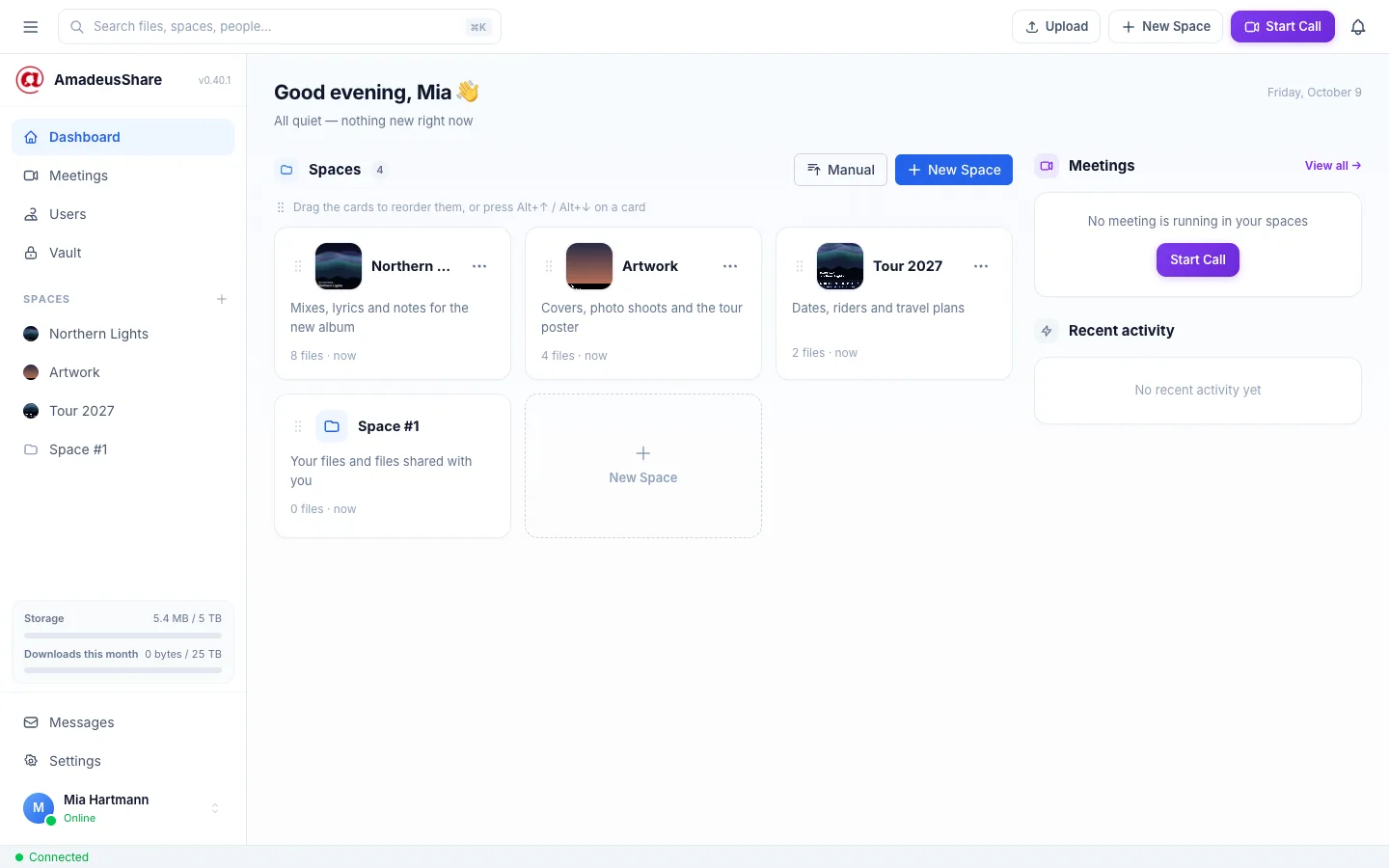Screen dimensions: 1389x868
Task: Click the dashed New Space placeholder card
Action: coord(643,466)
